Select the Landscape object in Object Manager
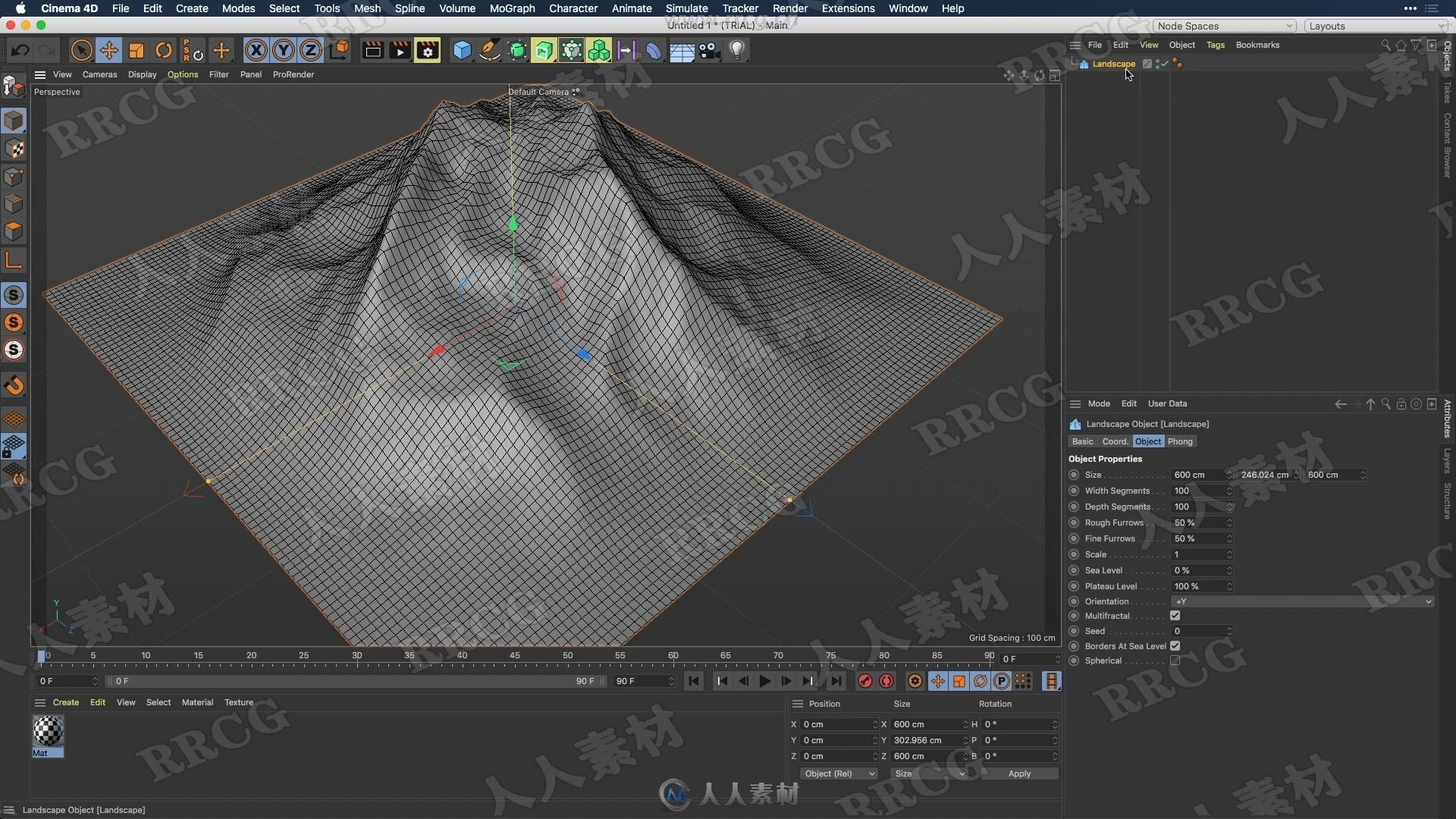Screen dimensions: 1456x819 click(1113, 64)
